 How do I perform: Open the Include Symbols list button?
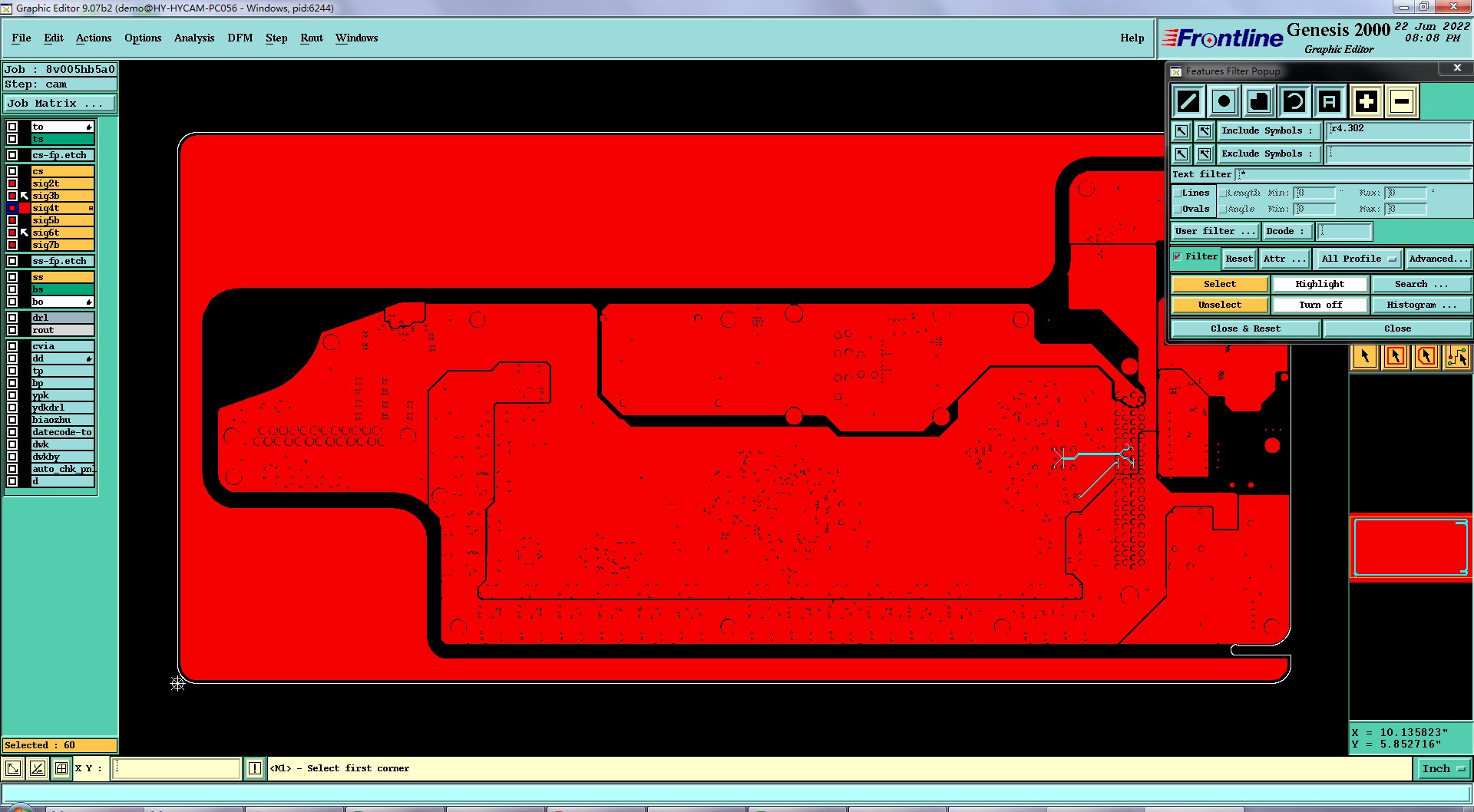click(1268, 131)
